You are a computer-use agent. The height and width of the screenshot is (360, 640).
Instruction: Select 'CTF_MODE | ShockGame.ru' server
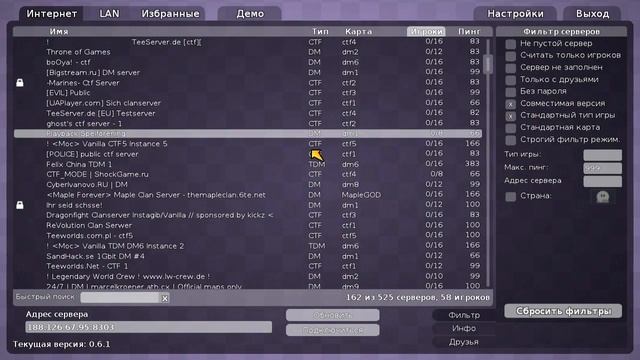pyautogui.click(x=248, y=174)
